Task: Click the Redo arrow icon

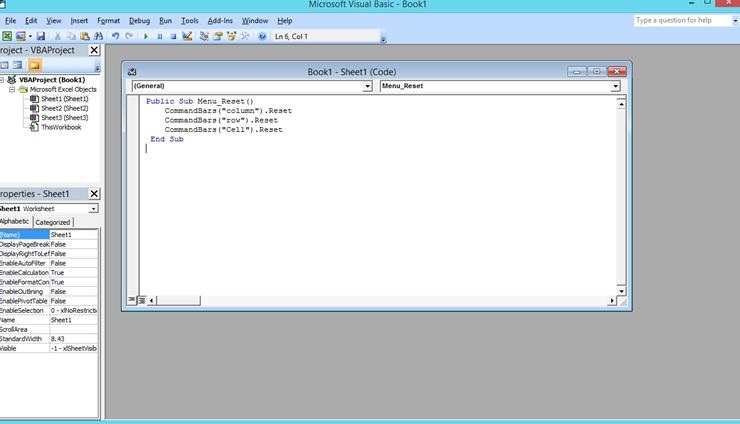Action: coord(129,36)
